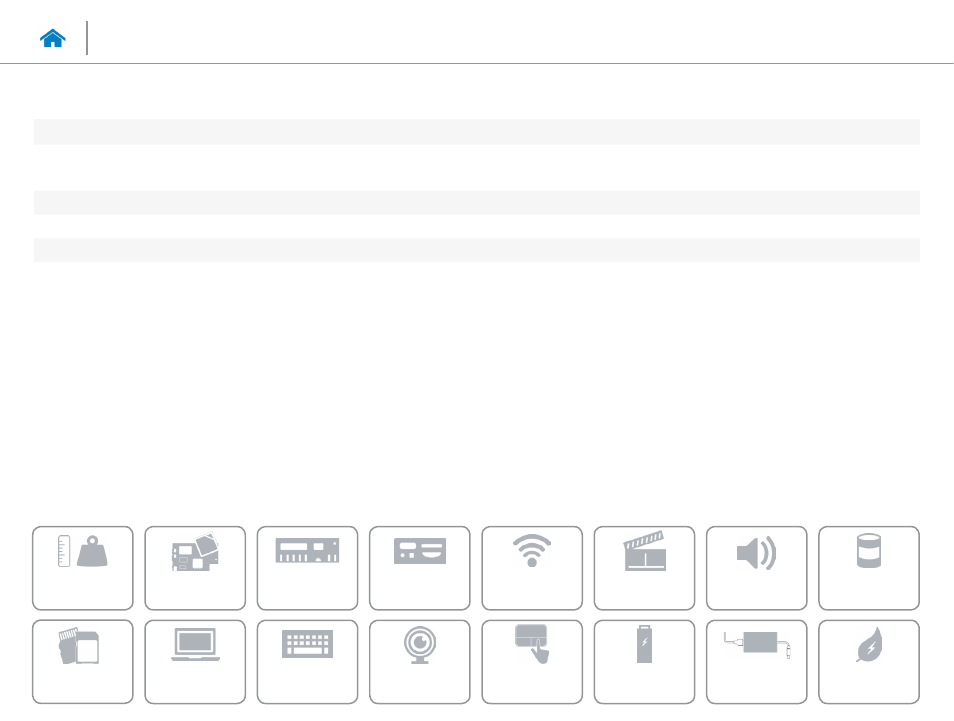Open the audio speaker tile
Viewport: 954px width, 721px height.
pyautogui.click(x=756, y=568)
